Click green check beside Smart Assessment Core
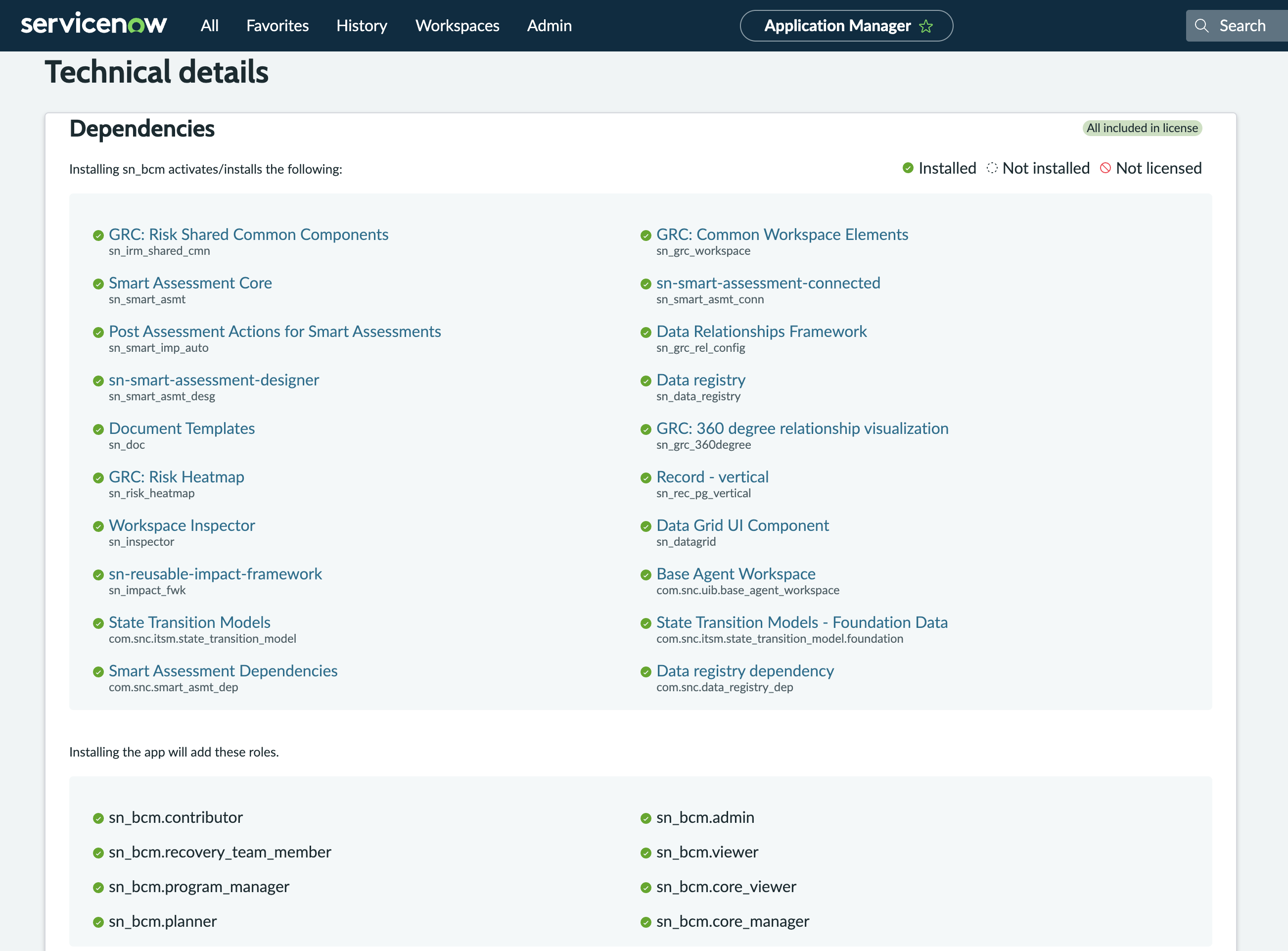The height and width of the screenshot is (951, 1288). tap(98, 284)
